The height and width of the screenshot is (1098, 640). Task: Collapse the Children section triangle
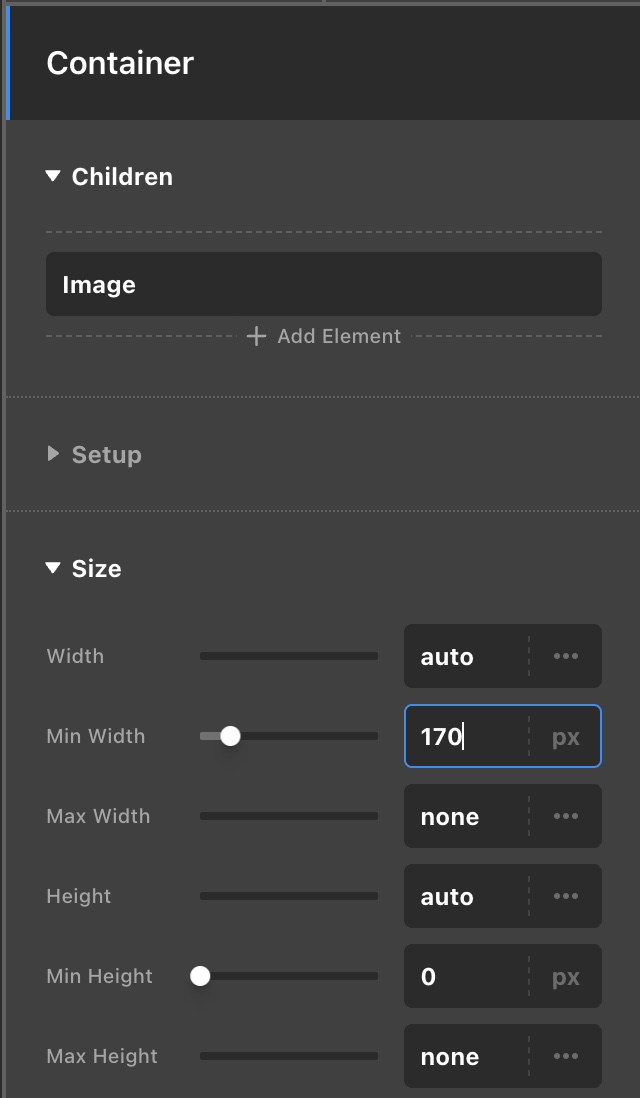point(53,177)
